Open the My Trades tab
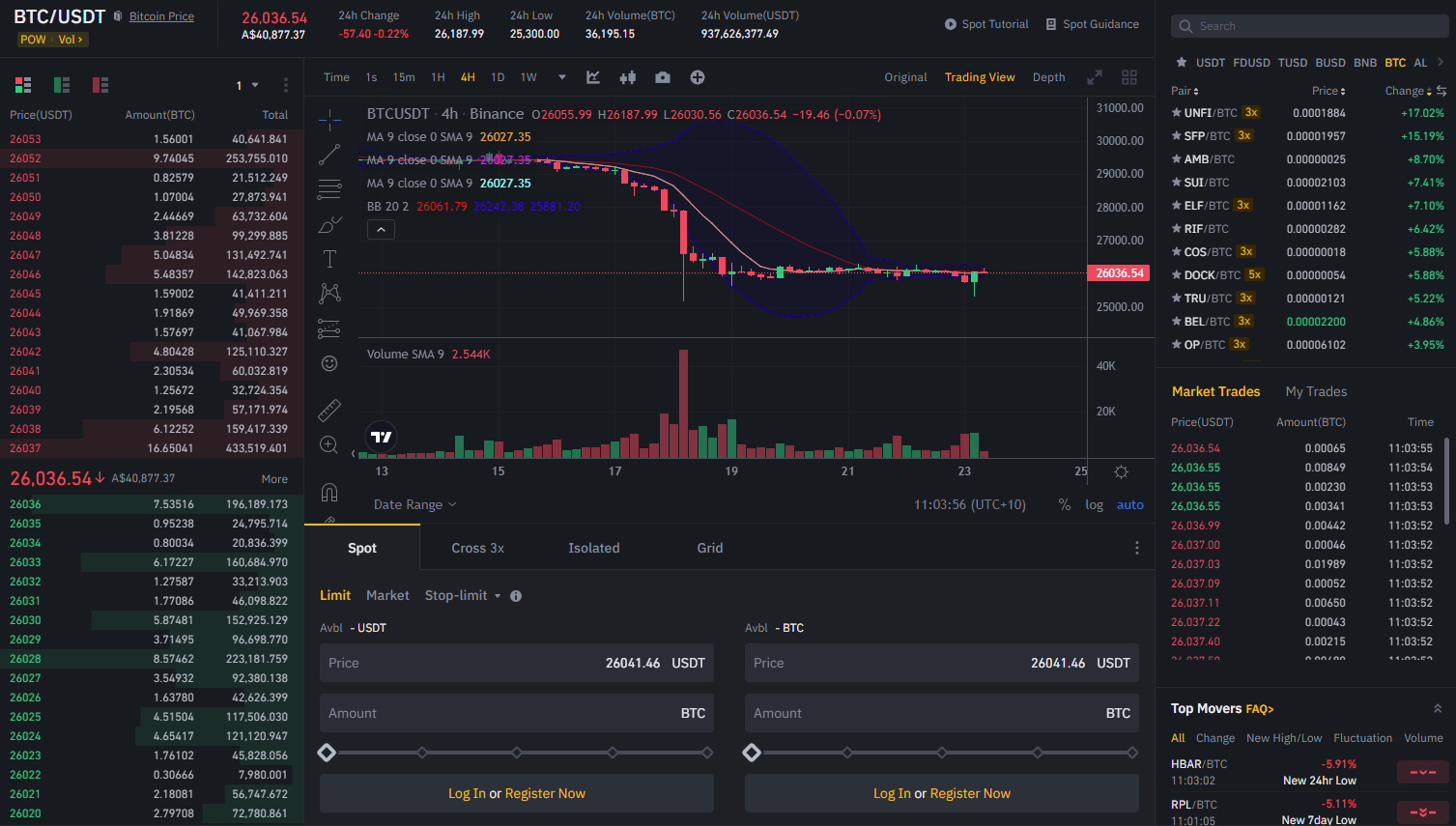1456x826 pixels. [1316, 391]
